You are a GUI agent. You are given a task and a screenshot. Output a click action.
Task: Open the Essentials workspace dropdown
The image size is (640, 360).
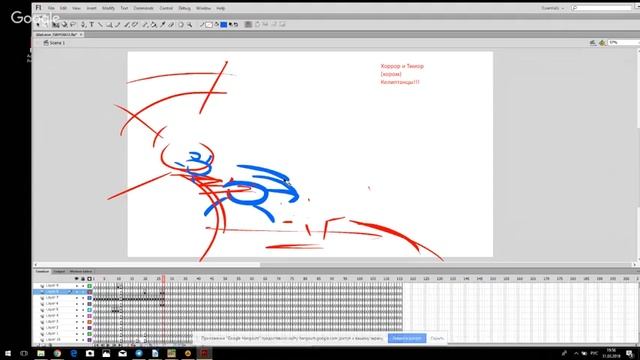553,8
